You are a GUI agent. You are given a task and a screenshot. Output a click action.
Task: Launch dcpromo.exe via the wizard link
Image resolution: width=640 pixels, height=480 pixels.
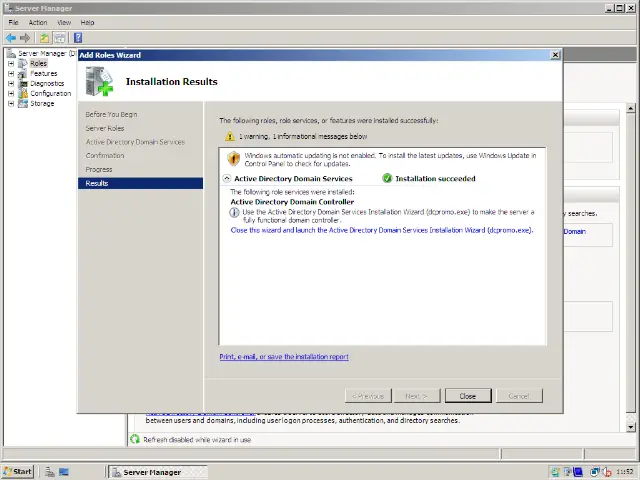[x=382, y=230]
